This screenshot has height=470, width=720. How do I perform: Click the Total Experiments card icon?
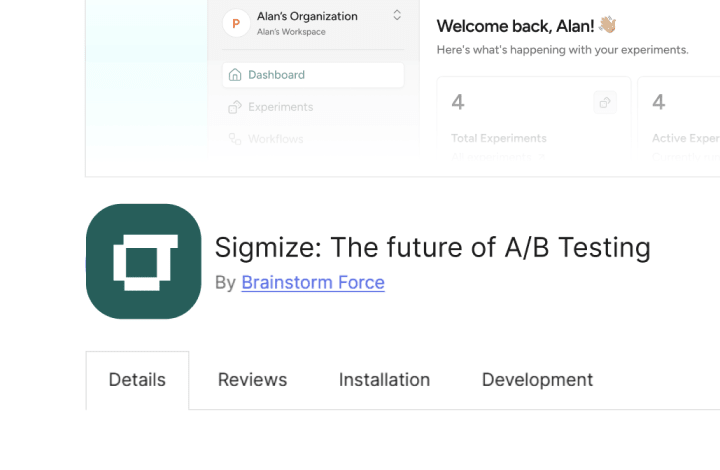[x=605, y=102]
